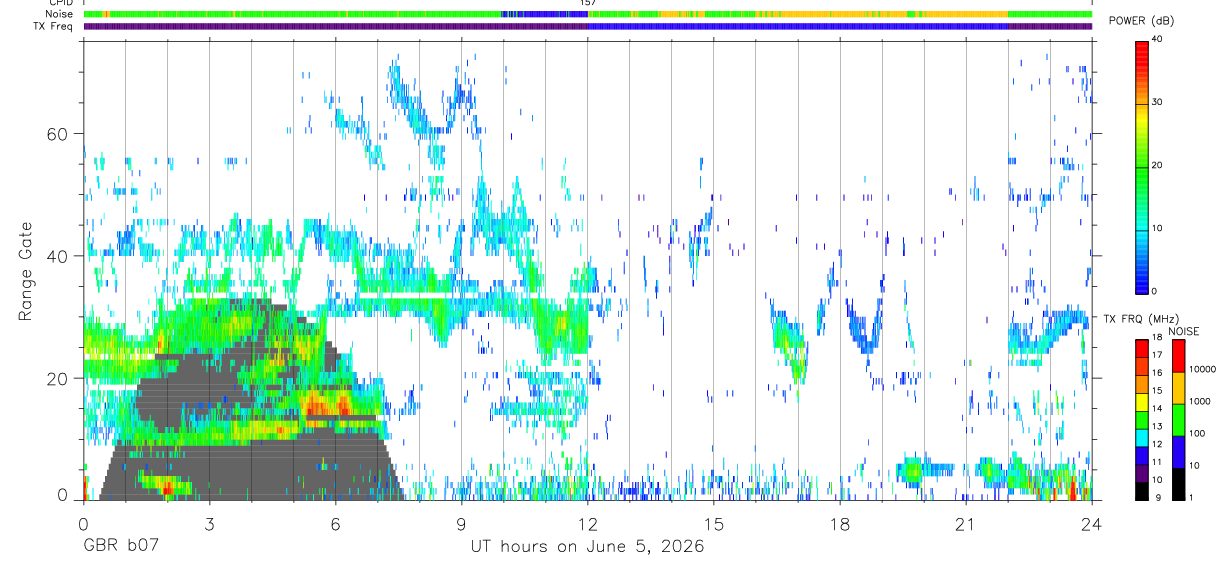The image size is (1228, 567).
Task: Click the 21 hour tick on UT axis
Action: click(966, 522)
